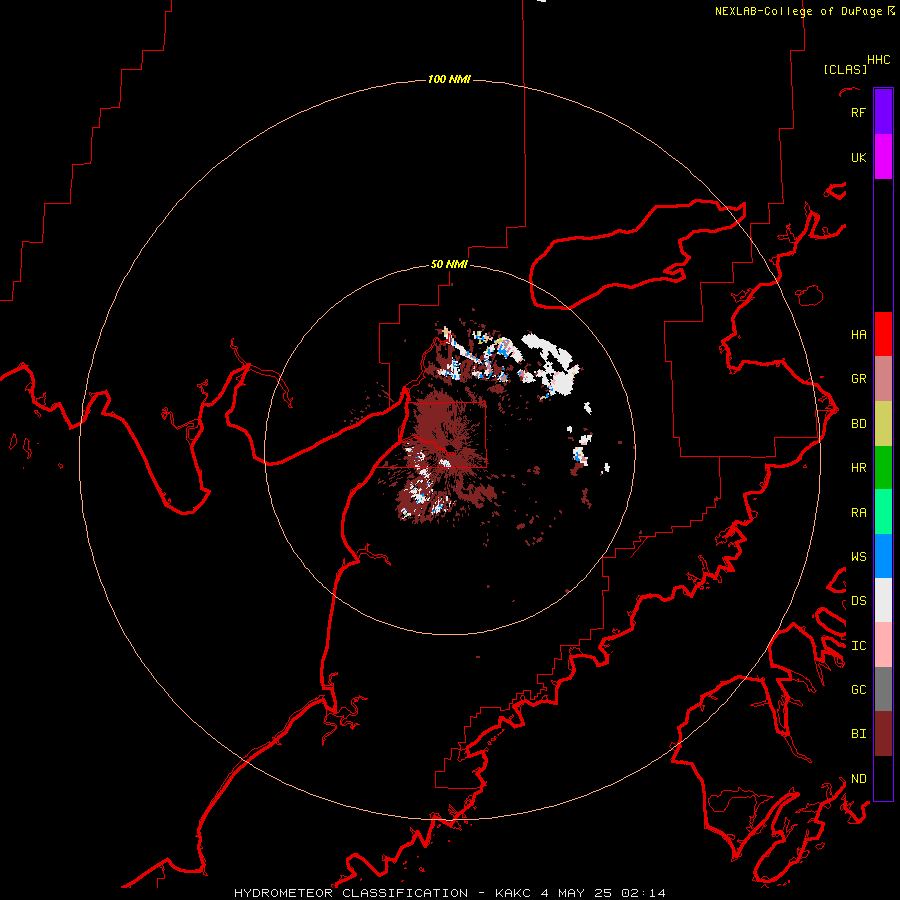Image resolution: width=900 pixels, height=900 pixels.
Task: Click the HR green legend swatch
Action: click(x=883, y=468)
